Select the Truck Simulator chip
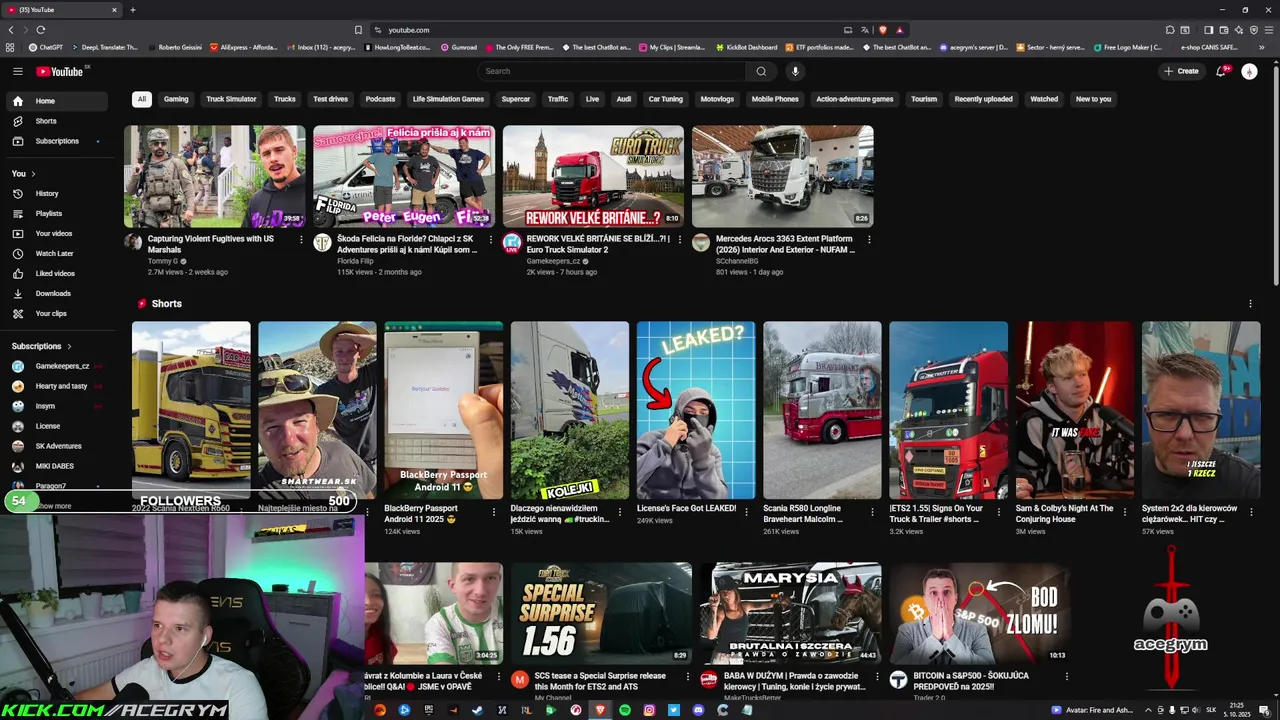The image size is (1280, 720). (x=231, y=99)
